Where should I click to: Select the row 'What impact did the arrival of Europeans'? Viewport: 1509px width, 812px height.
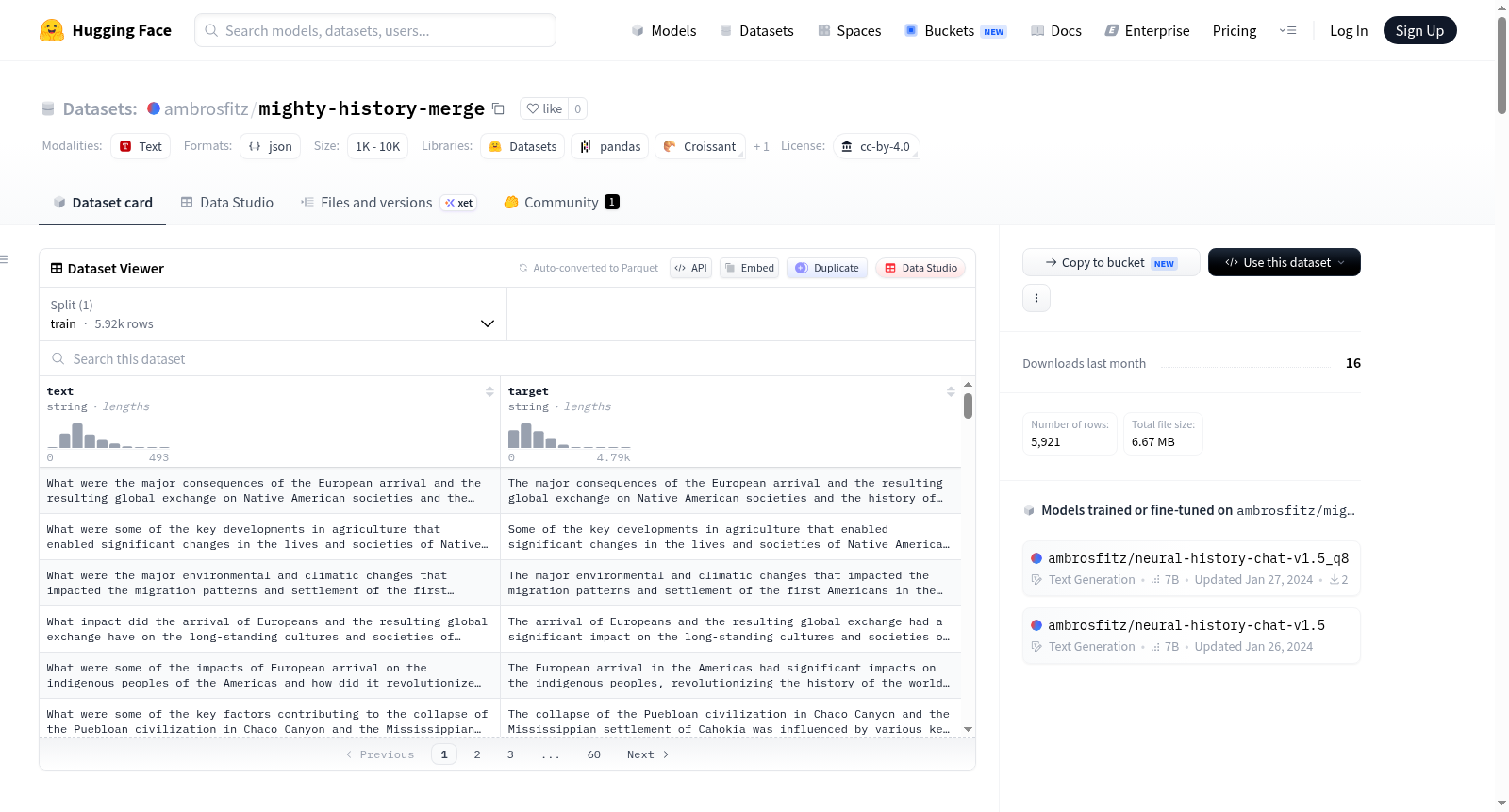(x=500, y=629)
